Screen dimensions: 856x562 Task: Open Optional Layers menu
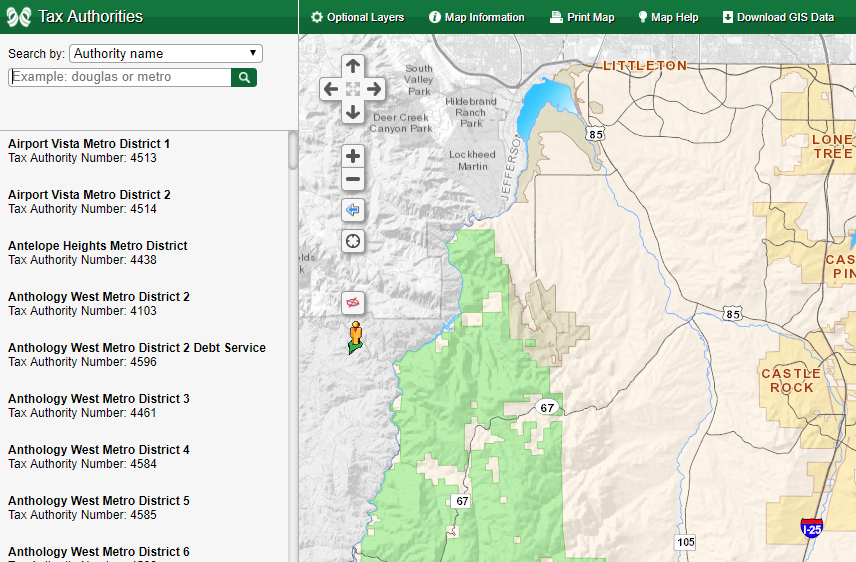[358, 17]
